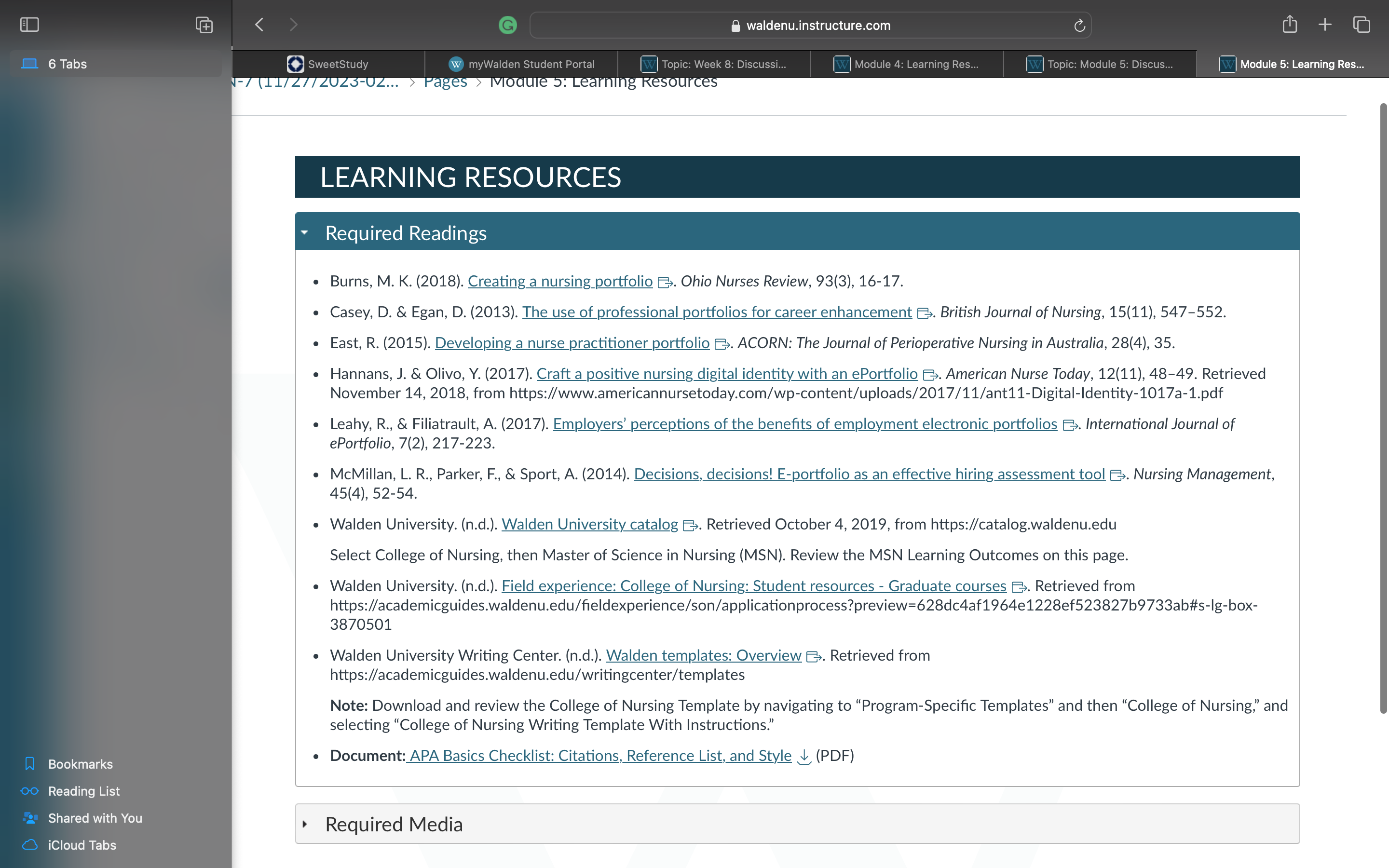
Task: Click external link icon after Walden templates: Overview
Action: tap(814, 657)
